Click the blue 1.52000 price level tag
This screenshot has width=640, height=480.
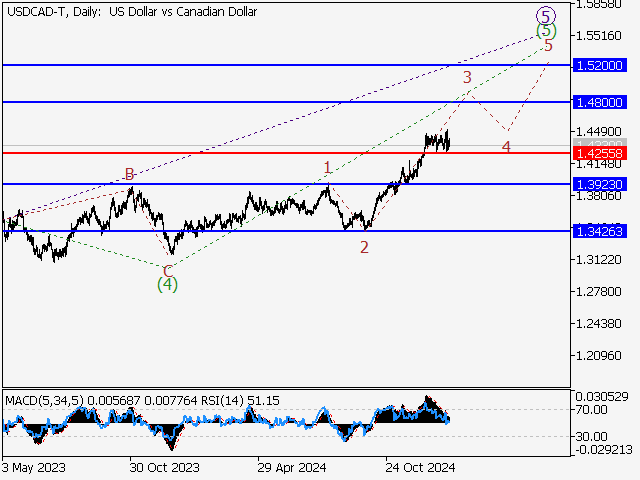point(599,65)
